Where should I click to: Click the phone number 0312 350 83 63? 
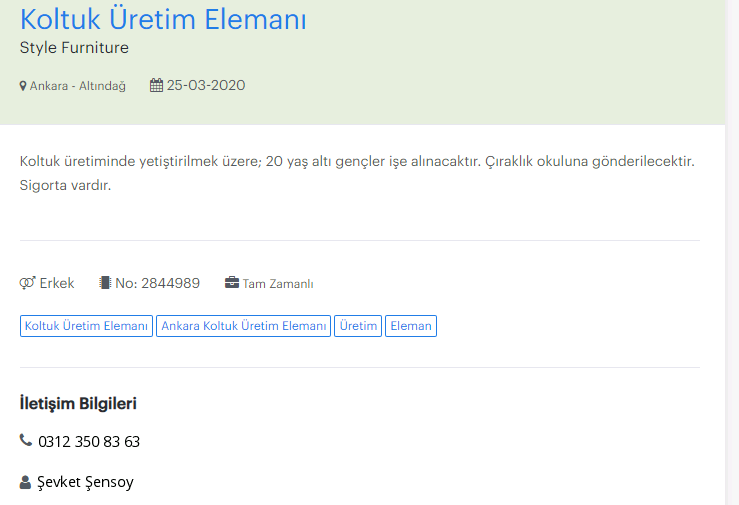89,442
